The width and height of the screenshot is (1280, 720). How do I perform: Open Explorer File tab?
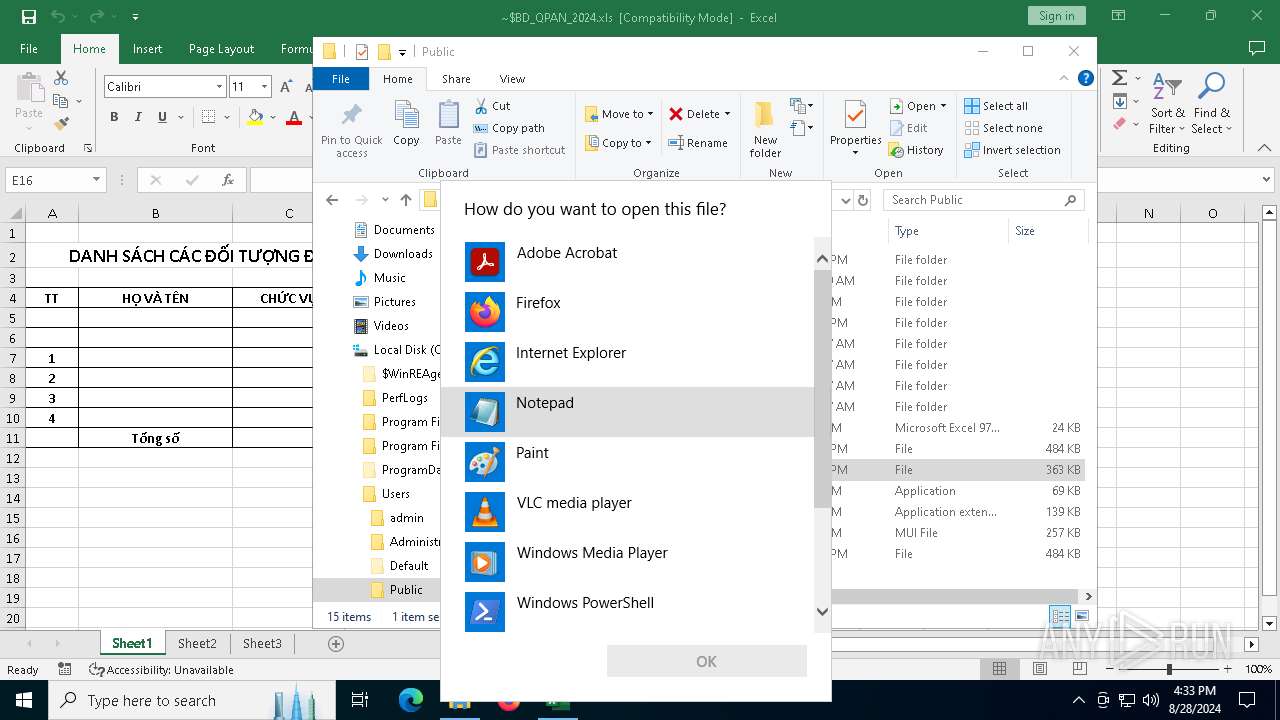(341, 79)
